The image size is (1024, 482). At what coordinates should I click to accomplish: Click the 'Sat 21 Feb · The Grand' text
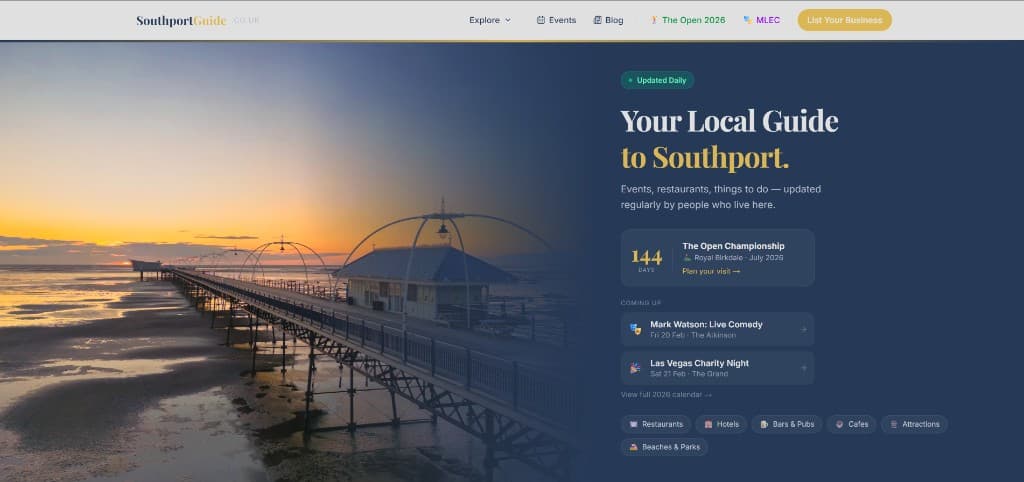point(689,374)
